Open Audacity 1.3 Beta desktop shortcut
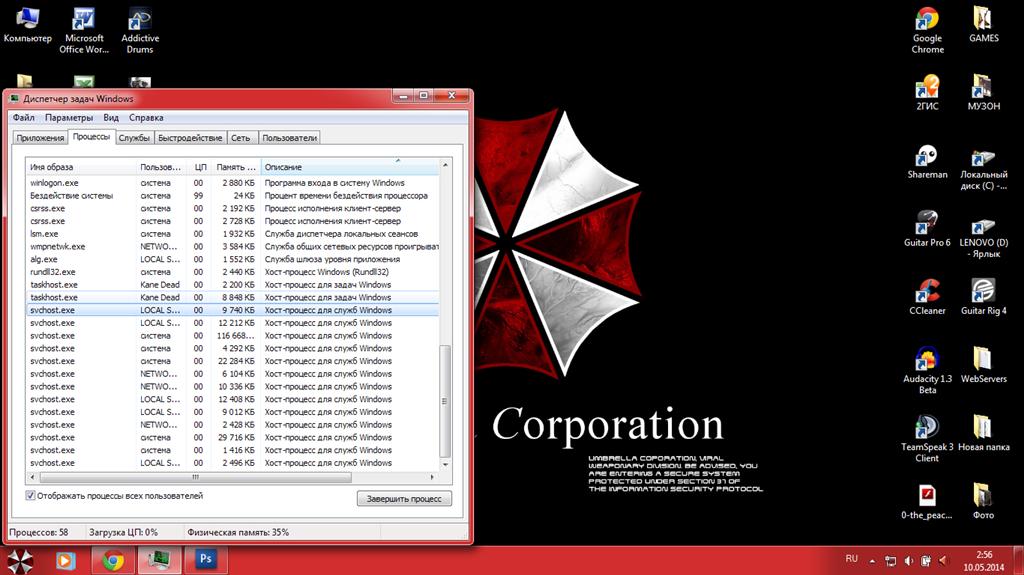 (x=927, y=370)
